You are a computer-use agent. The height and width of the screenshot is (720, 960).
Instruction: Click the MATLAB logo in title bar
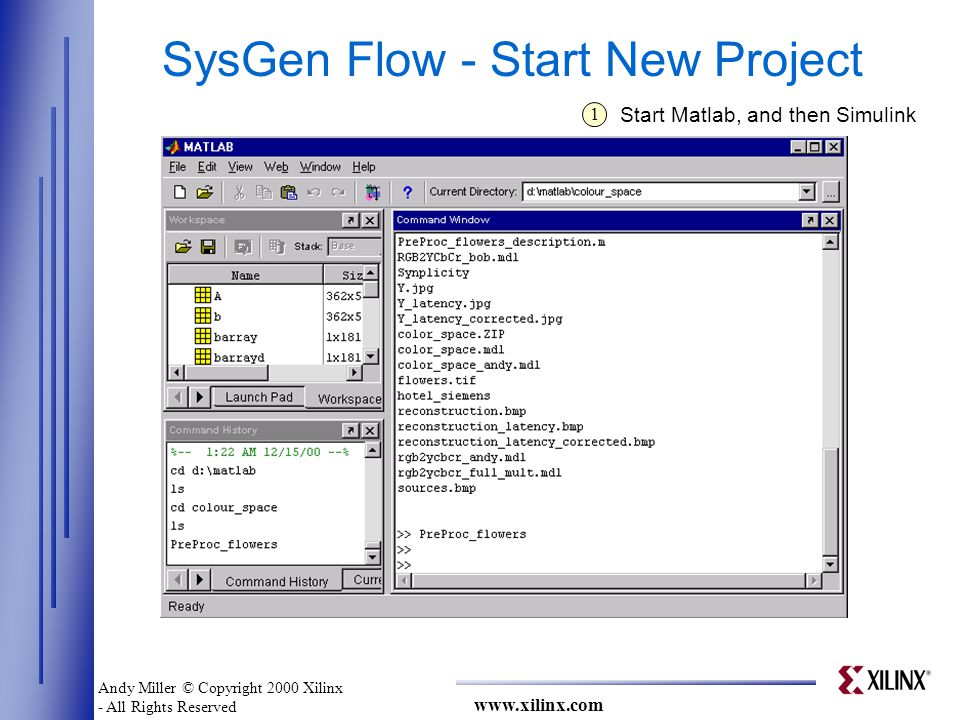[173, 147]
